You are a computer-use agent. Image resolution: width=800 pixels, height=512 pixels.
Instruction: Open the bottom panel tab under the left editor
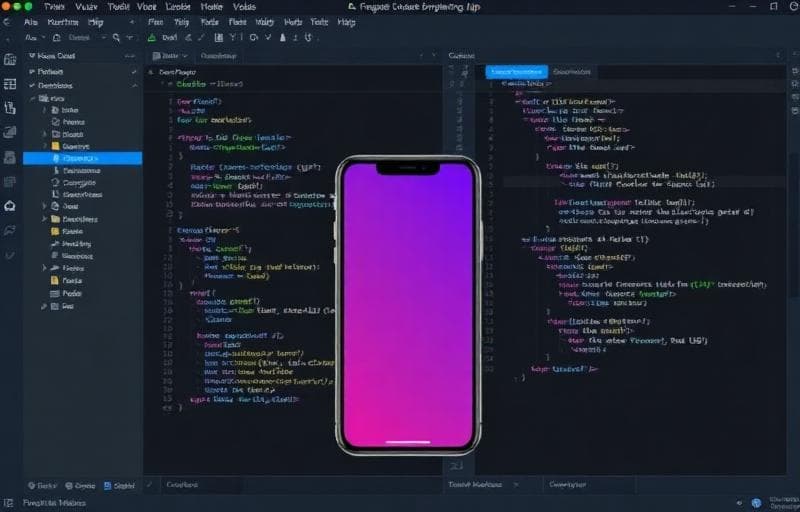point(182,485)
